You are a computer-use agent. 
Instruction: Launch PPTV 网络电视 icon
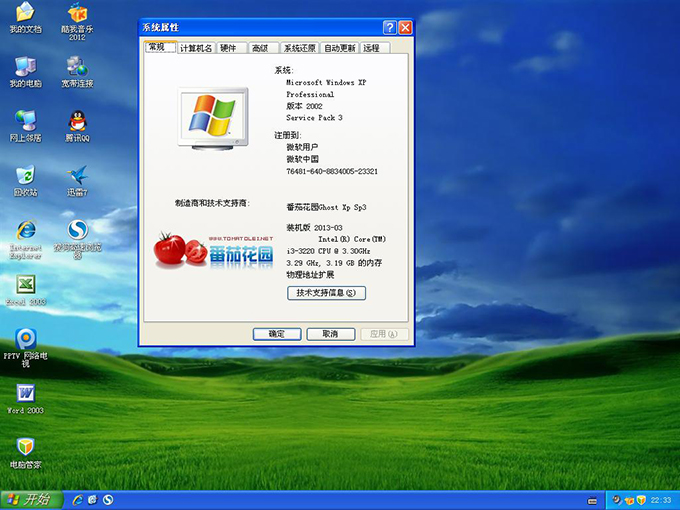click(26, 338)
